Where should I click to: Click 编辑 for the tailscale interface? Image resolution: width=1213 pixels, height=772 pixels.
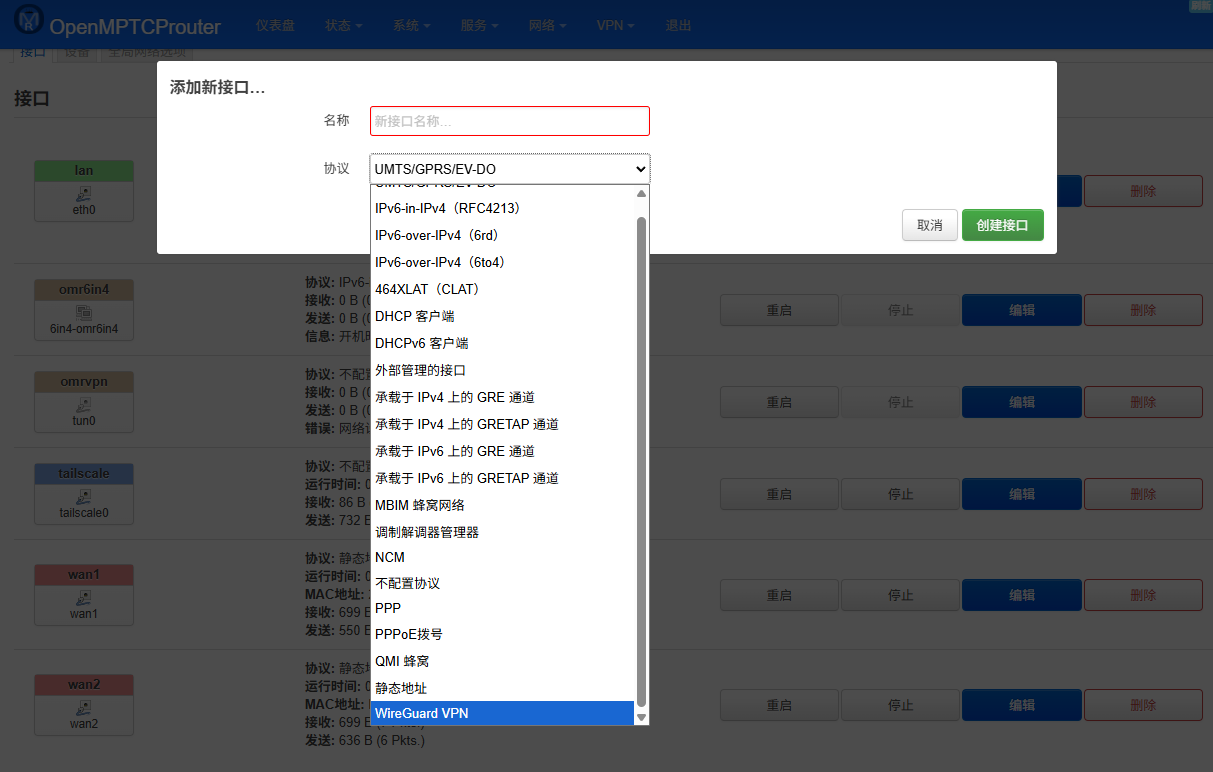(1022, 494)
